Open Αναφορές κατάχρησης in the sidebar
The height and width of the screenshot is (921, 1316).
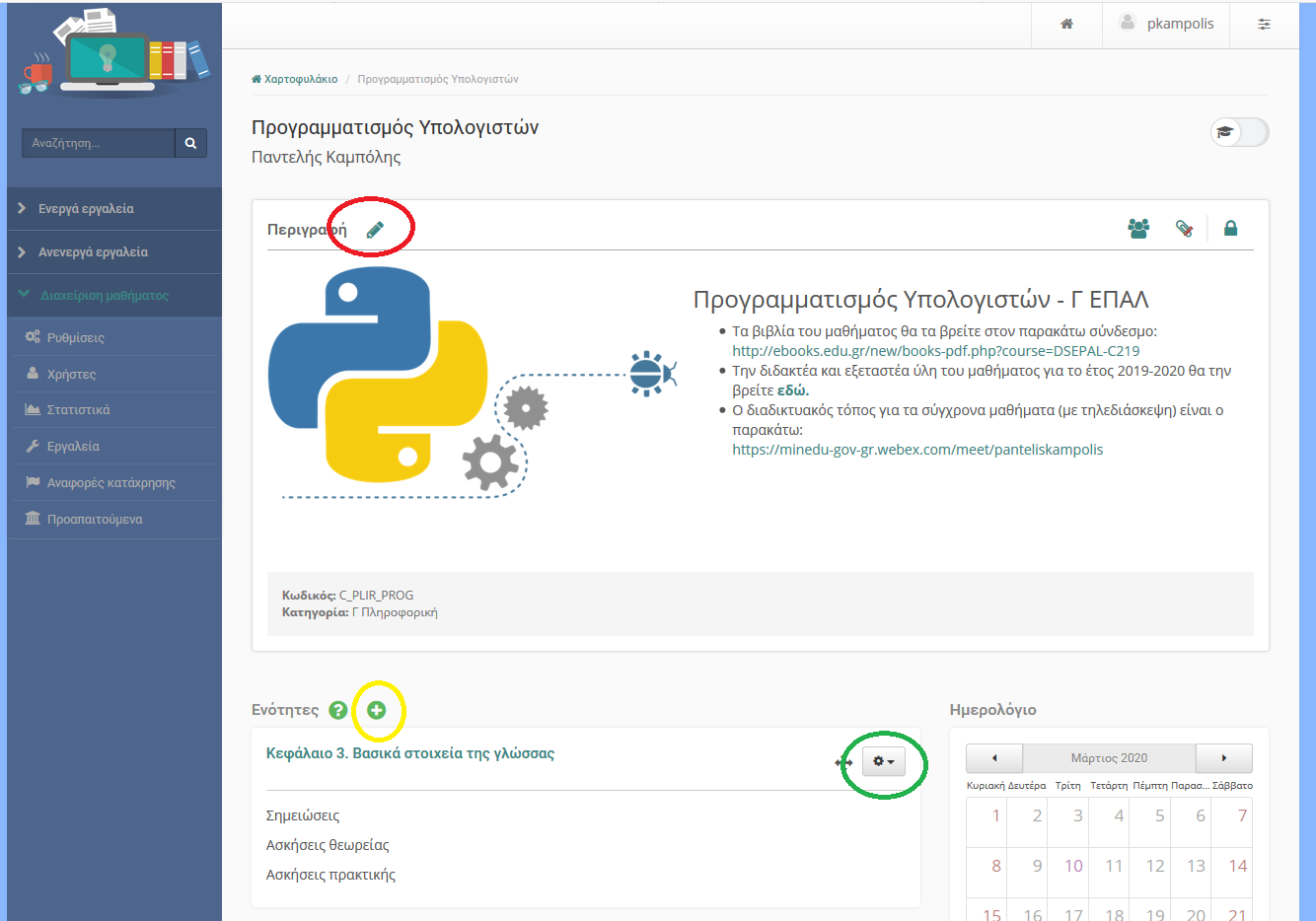click(x=114, y=482)
